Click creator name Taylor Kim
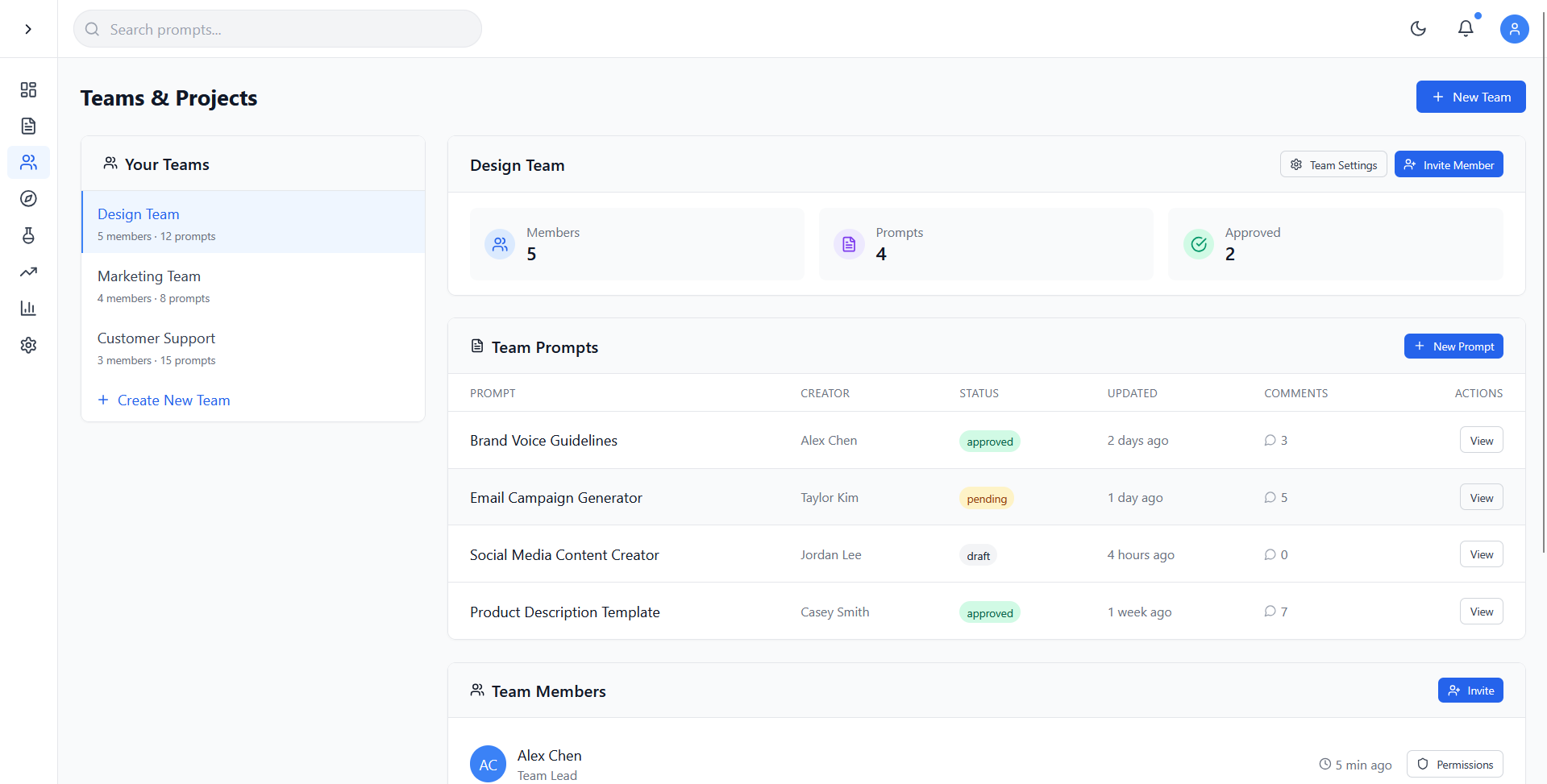Viewport: 1547px width, 784px height. click(x=830, y=498)
